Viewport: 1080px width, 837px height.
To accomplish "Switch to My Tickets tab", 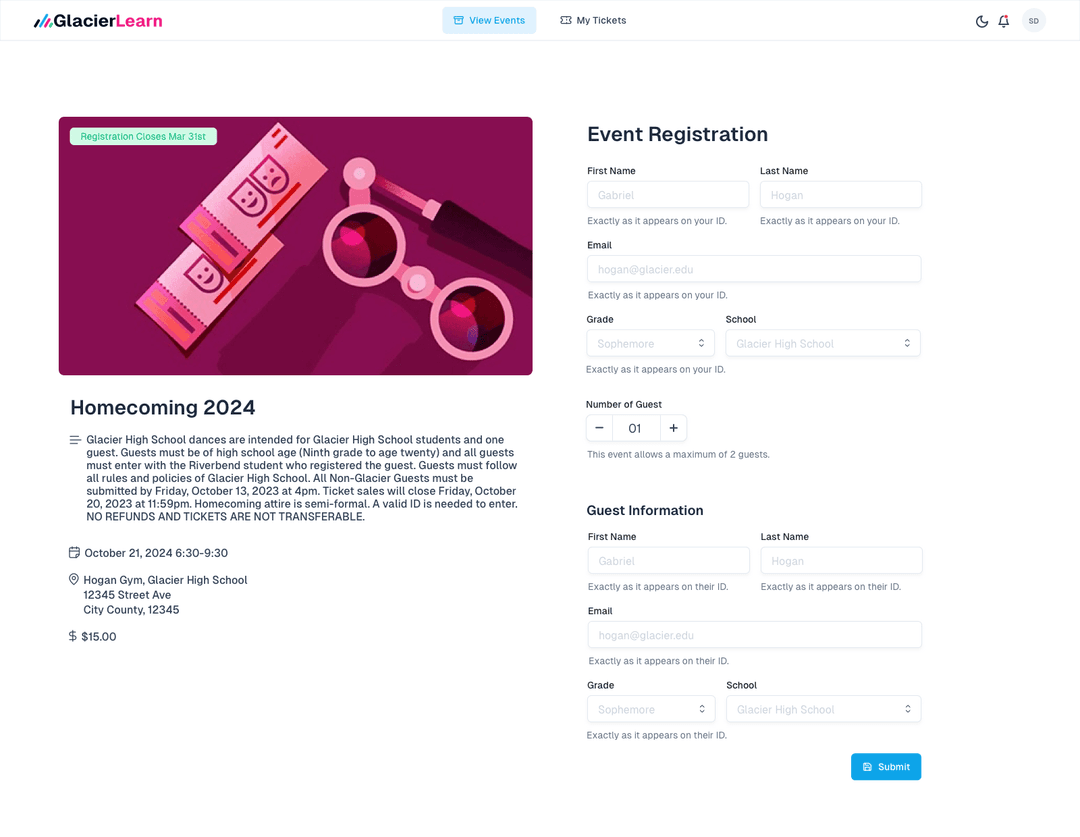I will pyautogui.click(x=593, y=21).
